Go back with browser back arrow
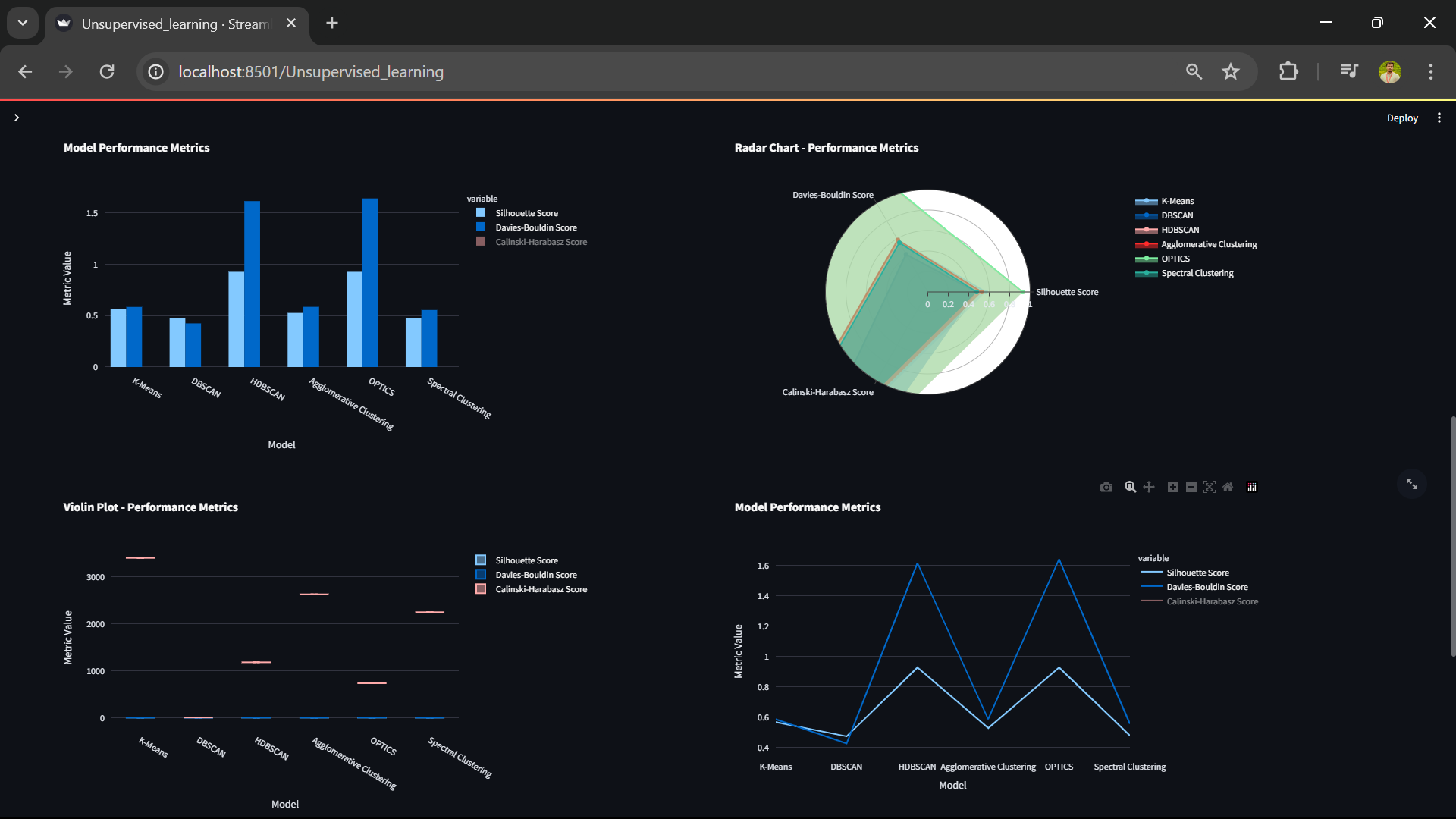Viewport: 1456px width, 819px height. tap(25, 71)
